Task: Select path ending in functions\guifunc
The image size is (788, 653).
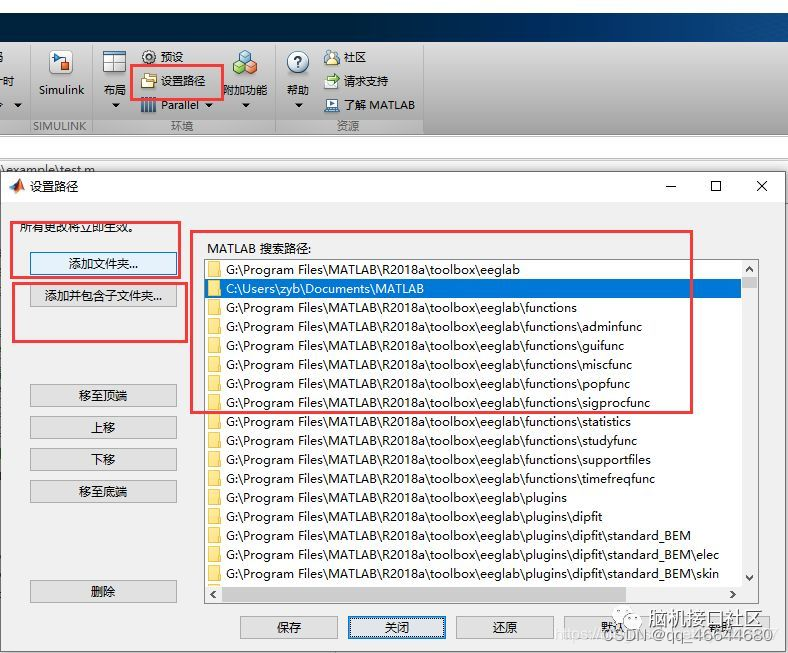Action: (473, 346)
